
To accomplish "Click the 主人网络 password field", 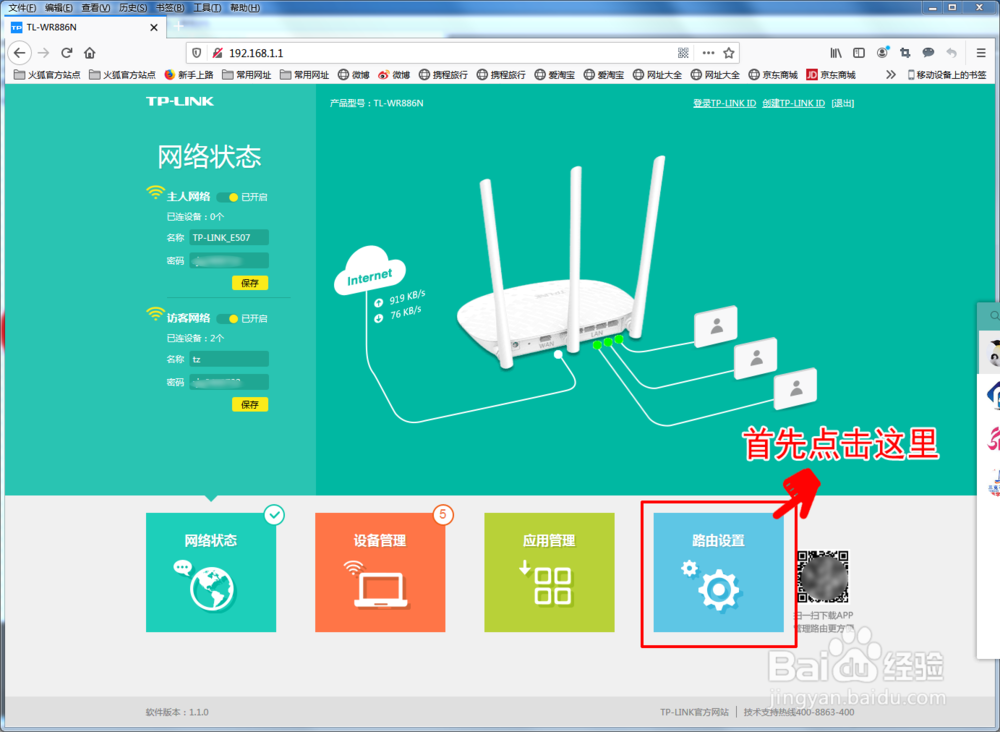I will 229,260.
